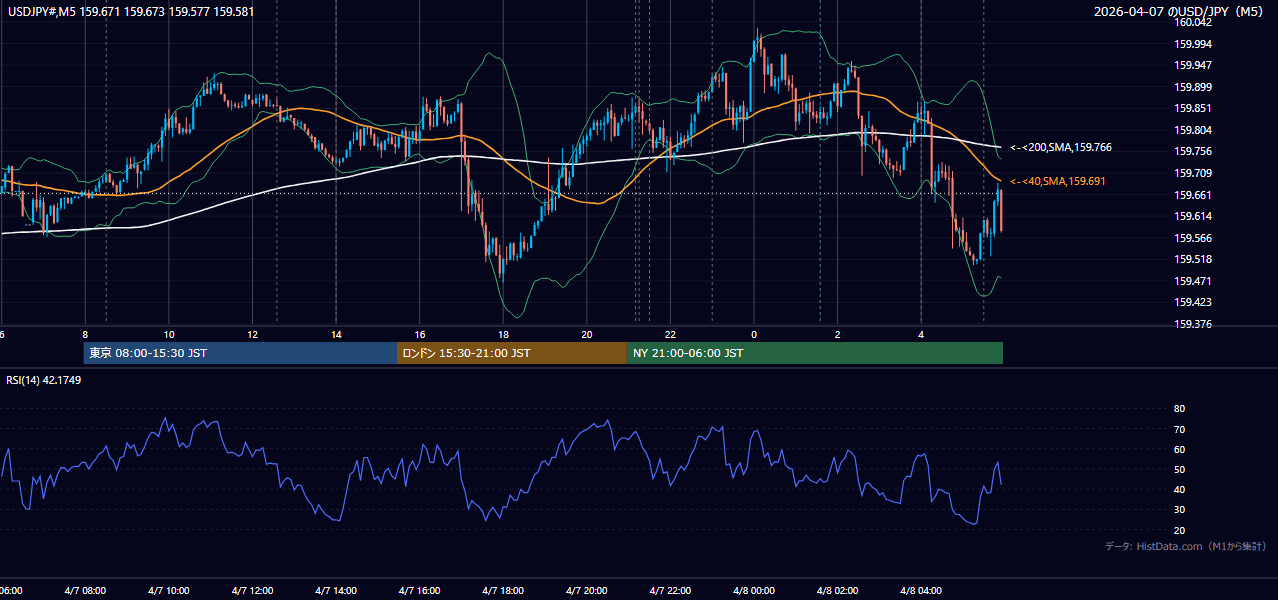Select the NY 21:00-06:00 JST session bar
This screenshot has width=1278, height=600.
tap(815, 353)
